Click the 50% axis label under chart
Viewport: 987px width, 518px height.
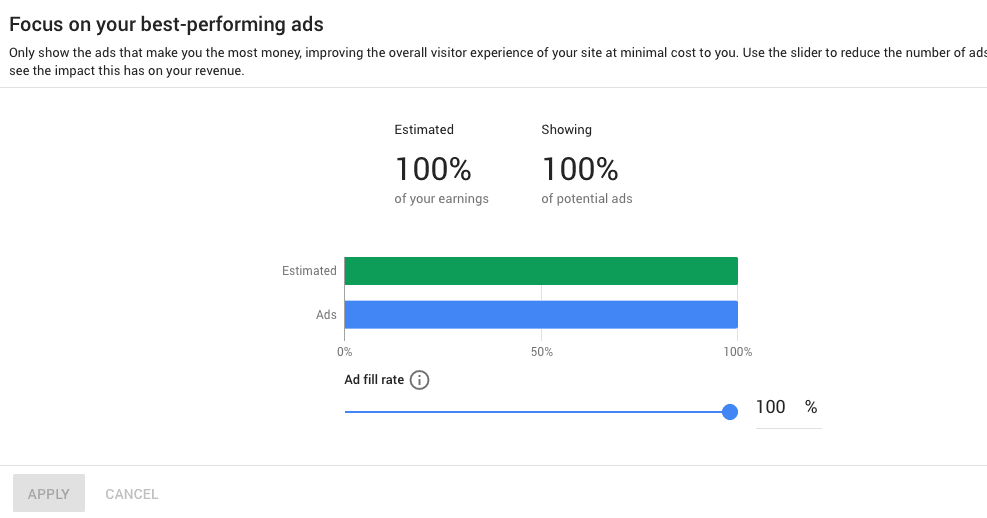click(541, 352)
